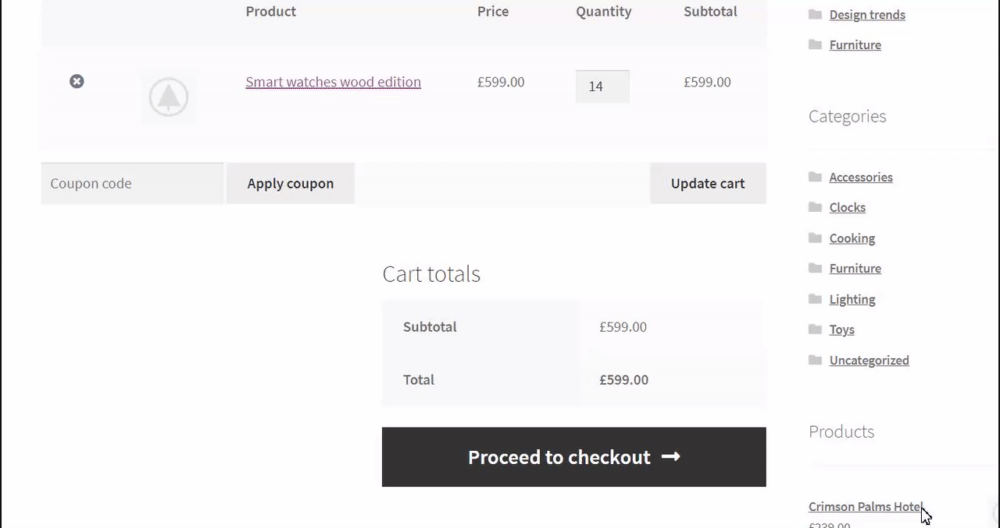
Task: Open the Design trends category link
Action: [867, 15]
